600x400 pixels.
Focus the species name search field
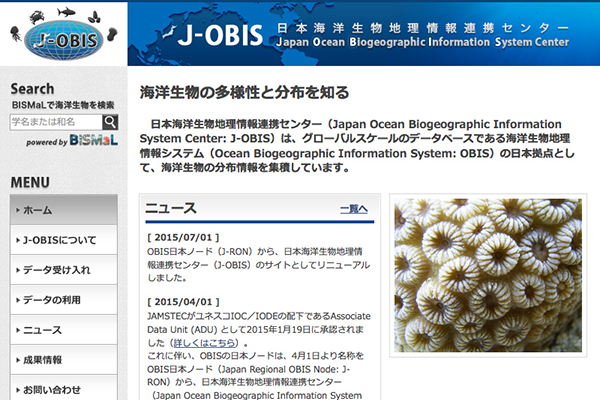(56, 122)
